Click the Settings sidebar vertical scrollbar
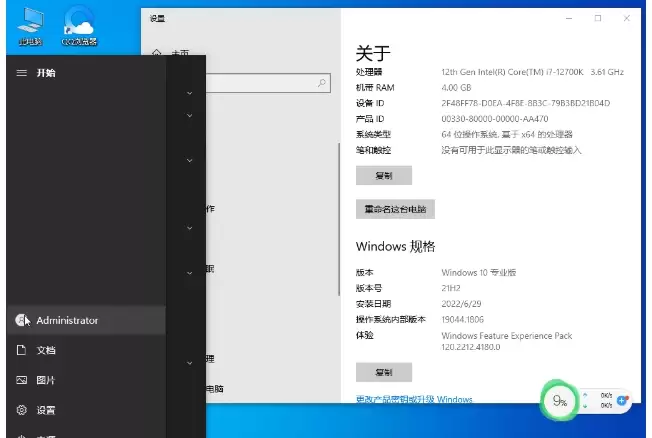 coord(339,219)
